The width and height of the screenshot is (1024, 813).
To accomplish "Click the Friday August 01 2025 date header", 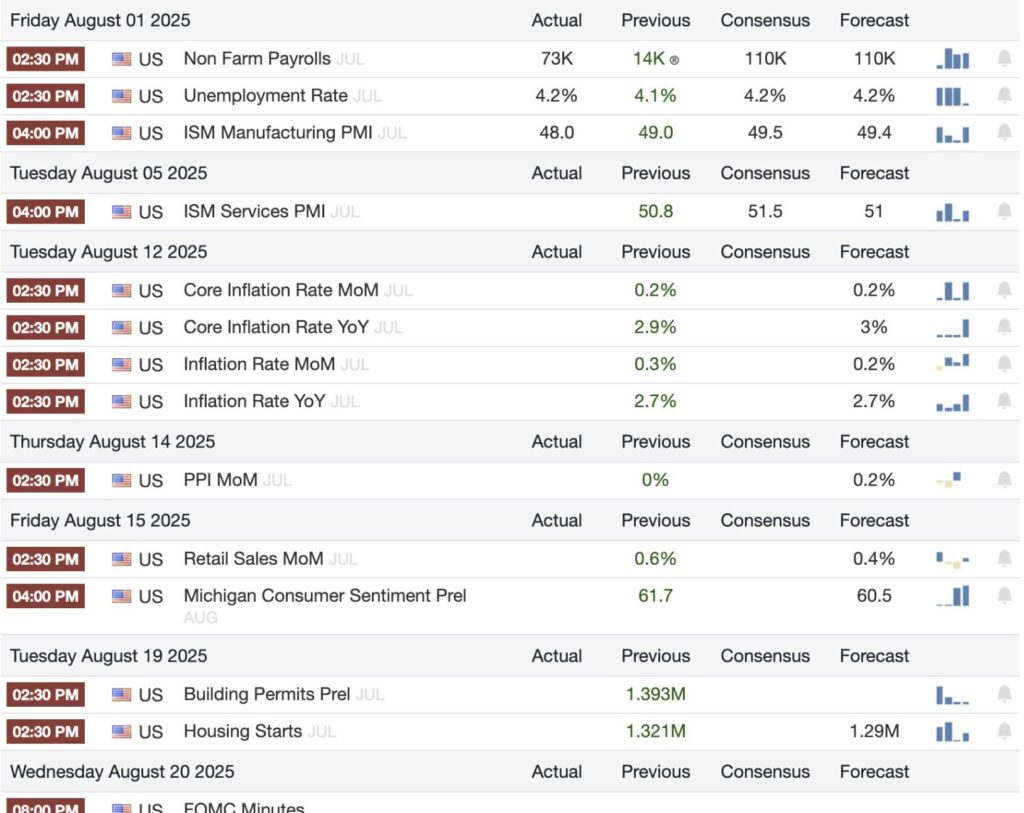I will (x=100, y=20).
